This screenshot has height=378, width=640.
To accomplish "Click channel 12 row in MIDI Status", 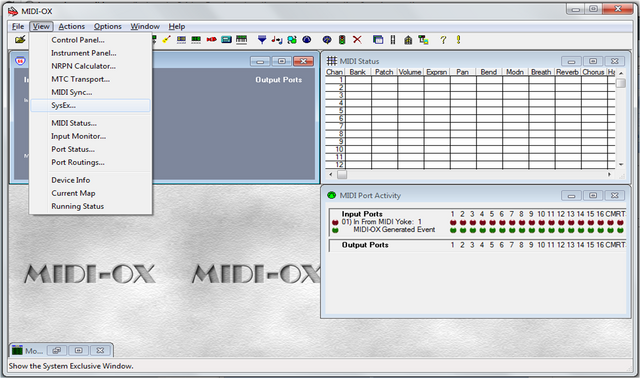I will pos(470,165).
